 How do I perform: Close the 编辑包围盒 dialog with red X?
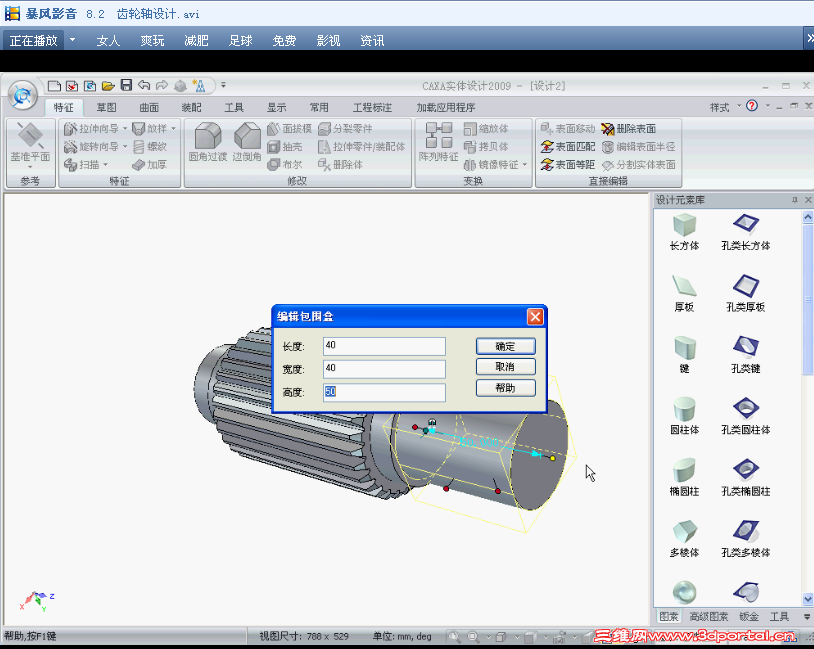(535, 317)
